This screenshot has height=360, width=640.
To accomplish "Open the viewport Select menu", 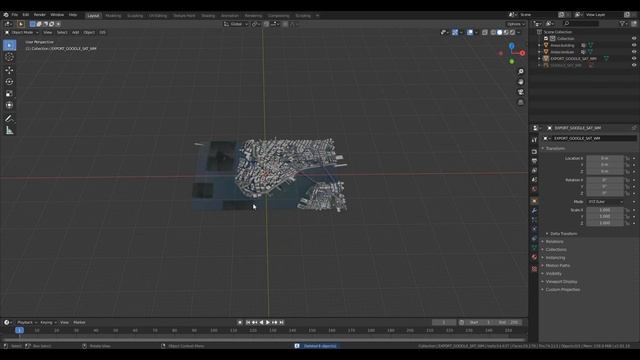I will pos(62,32).
